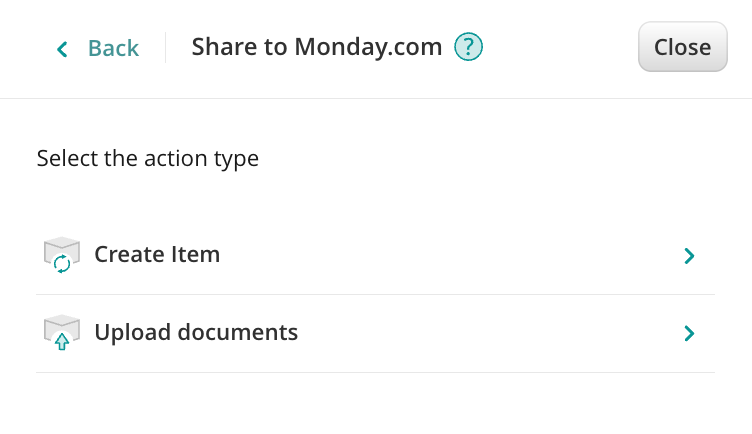The height and width of the screenshot is (434, 752).
Task: Click the green sync arrows on Create Item icon
Action: click(62, 264)
